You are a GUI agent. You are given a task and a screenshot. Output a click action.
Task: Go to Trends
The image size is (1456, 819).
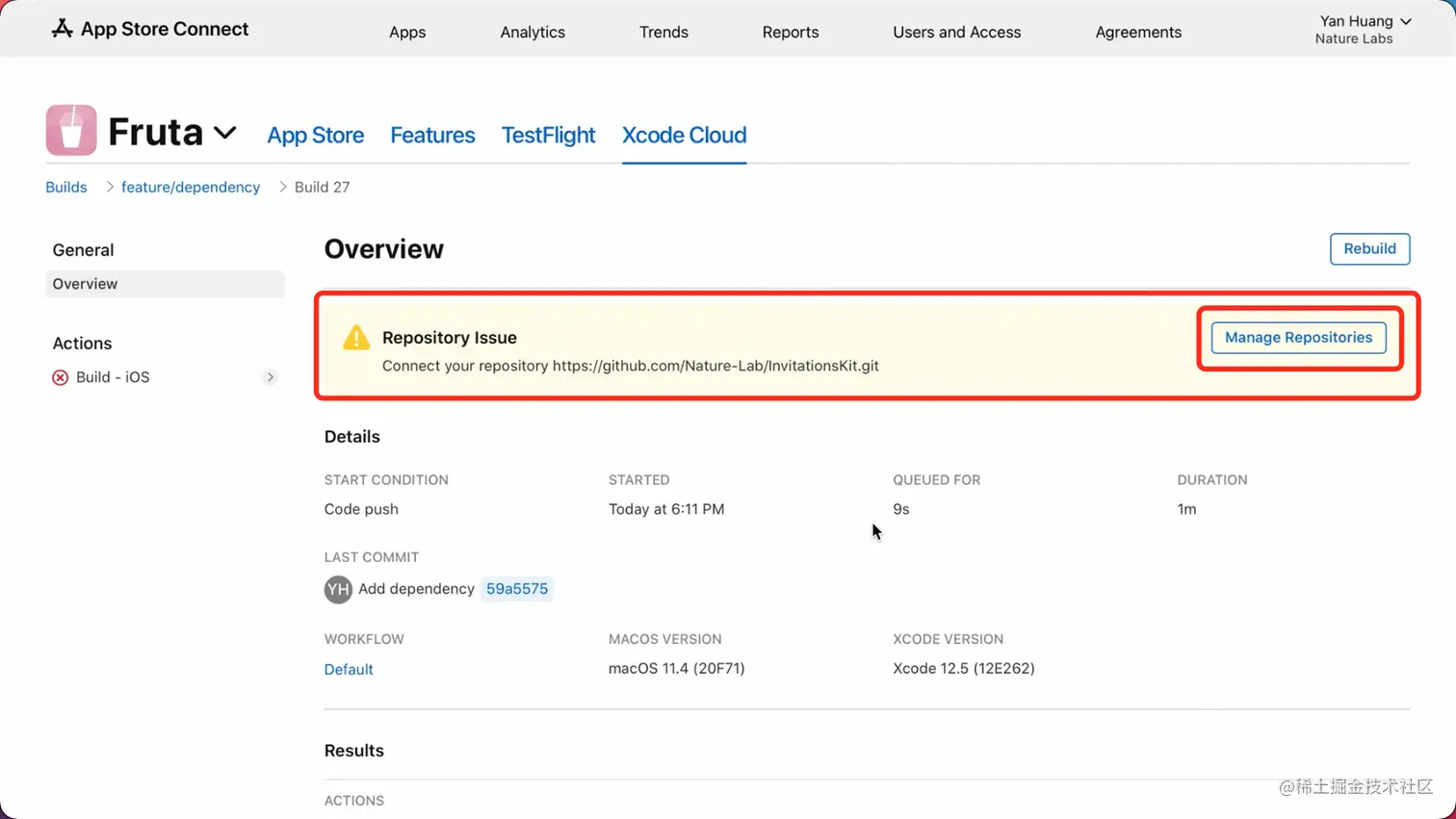(663, 32)
